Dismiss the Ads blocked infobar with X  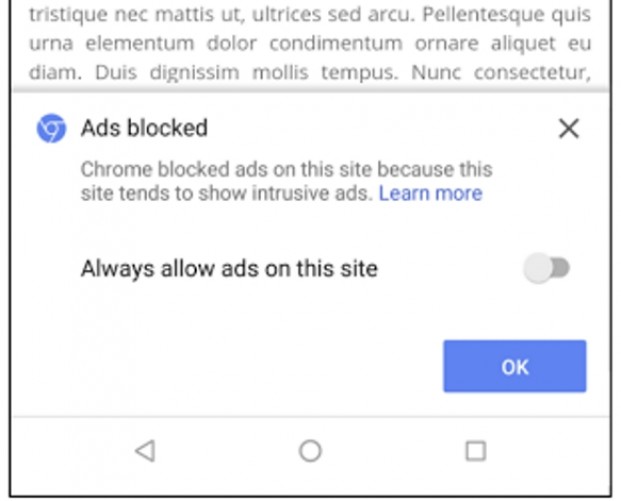point(569,128)
